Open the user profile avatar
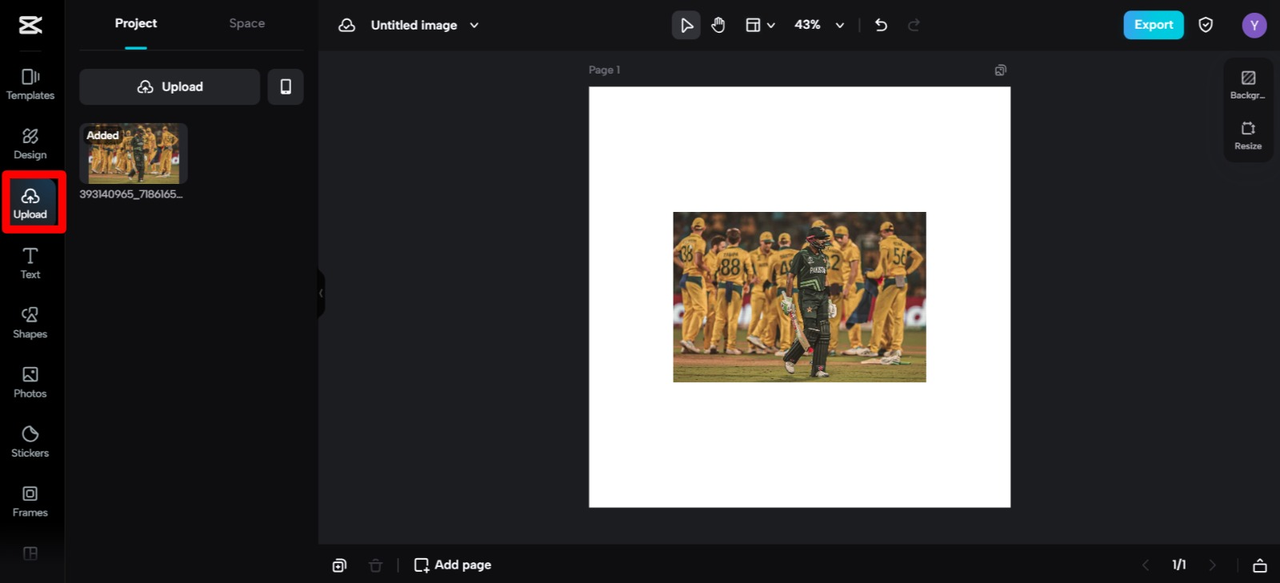1280x583 pixels. [x=1254, y=25]
